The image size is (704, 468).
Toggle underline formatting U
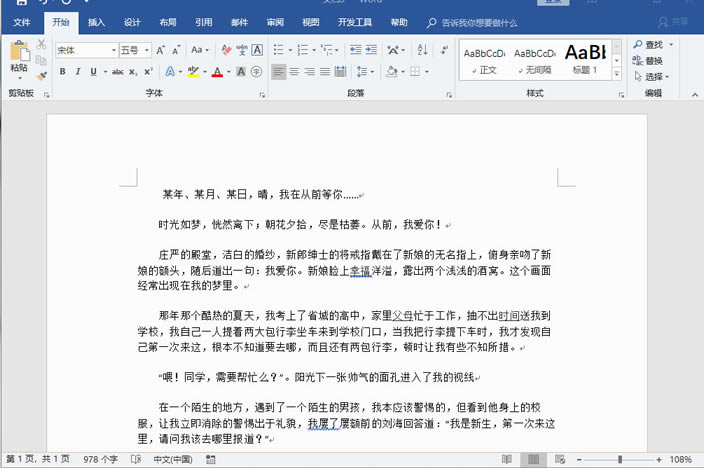pyautogui.click(x=93, y=71)
